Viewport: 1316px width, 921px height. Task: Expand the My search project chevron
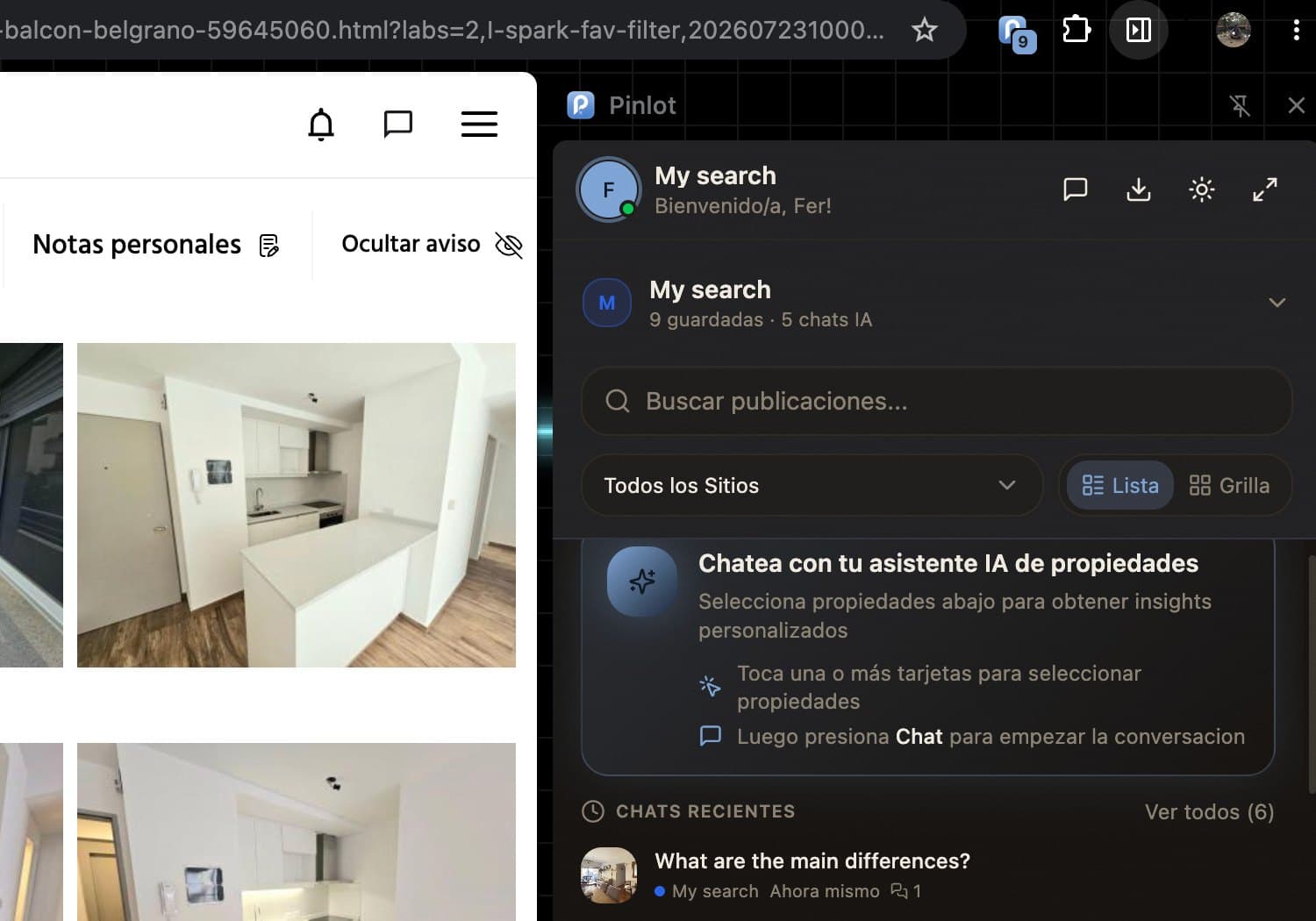1277,303
